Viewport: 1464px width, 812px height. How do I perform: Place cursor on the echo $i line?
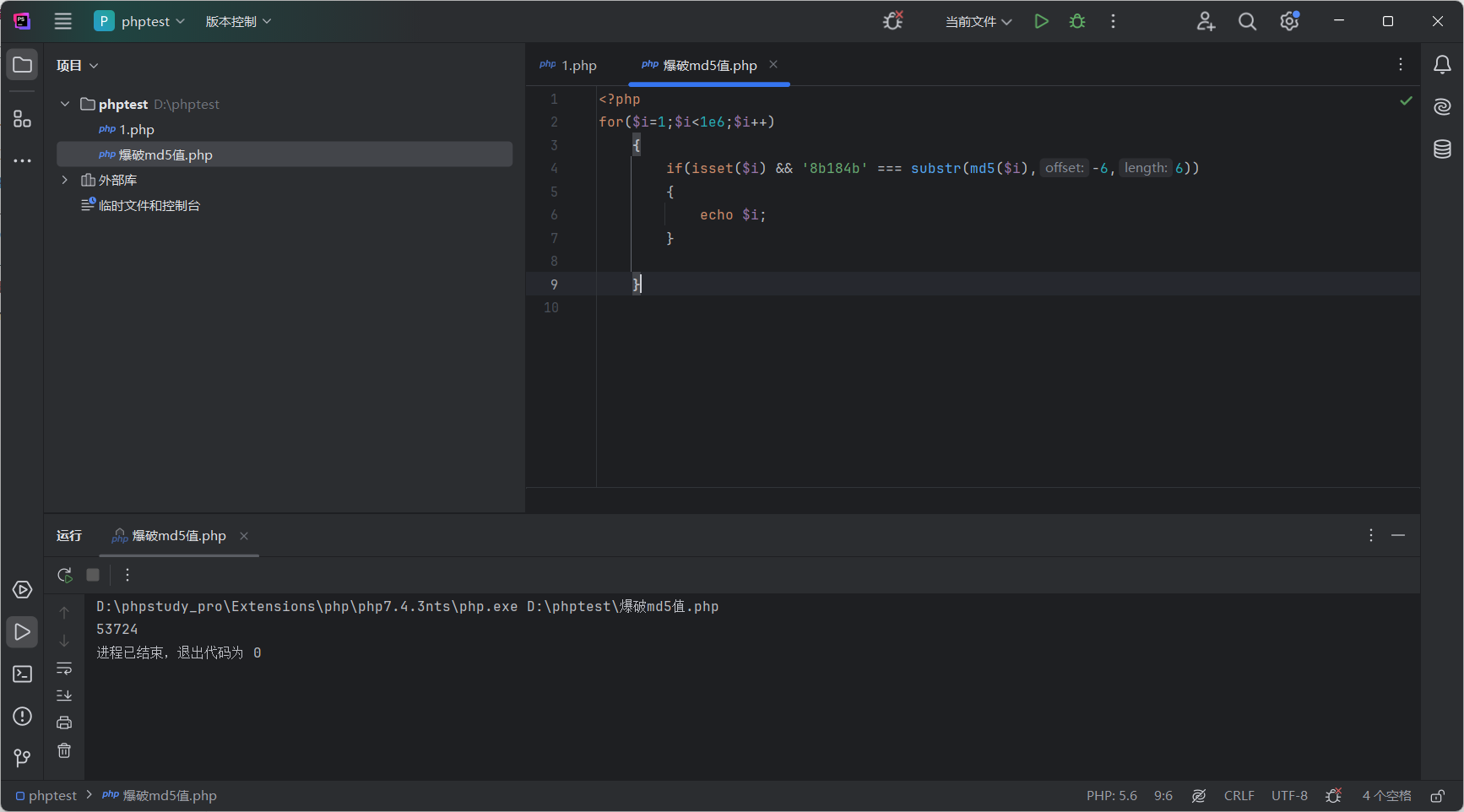733,214
